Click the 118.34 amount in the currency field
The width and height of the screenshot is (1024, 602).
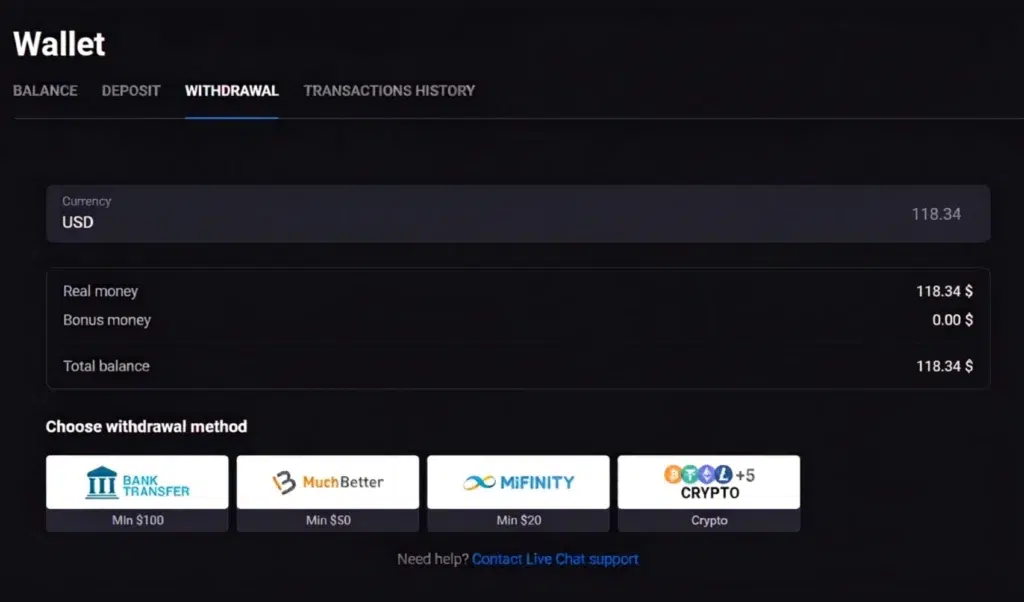click(x=936, y=214)
